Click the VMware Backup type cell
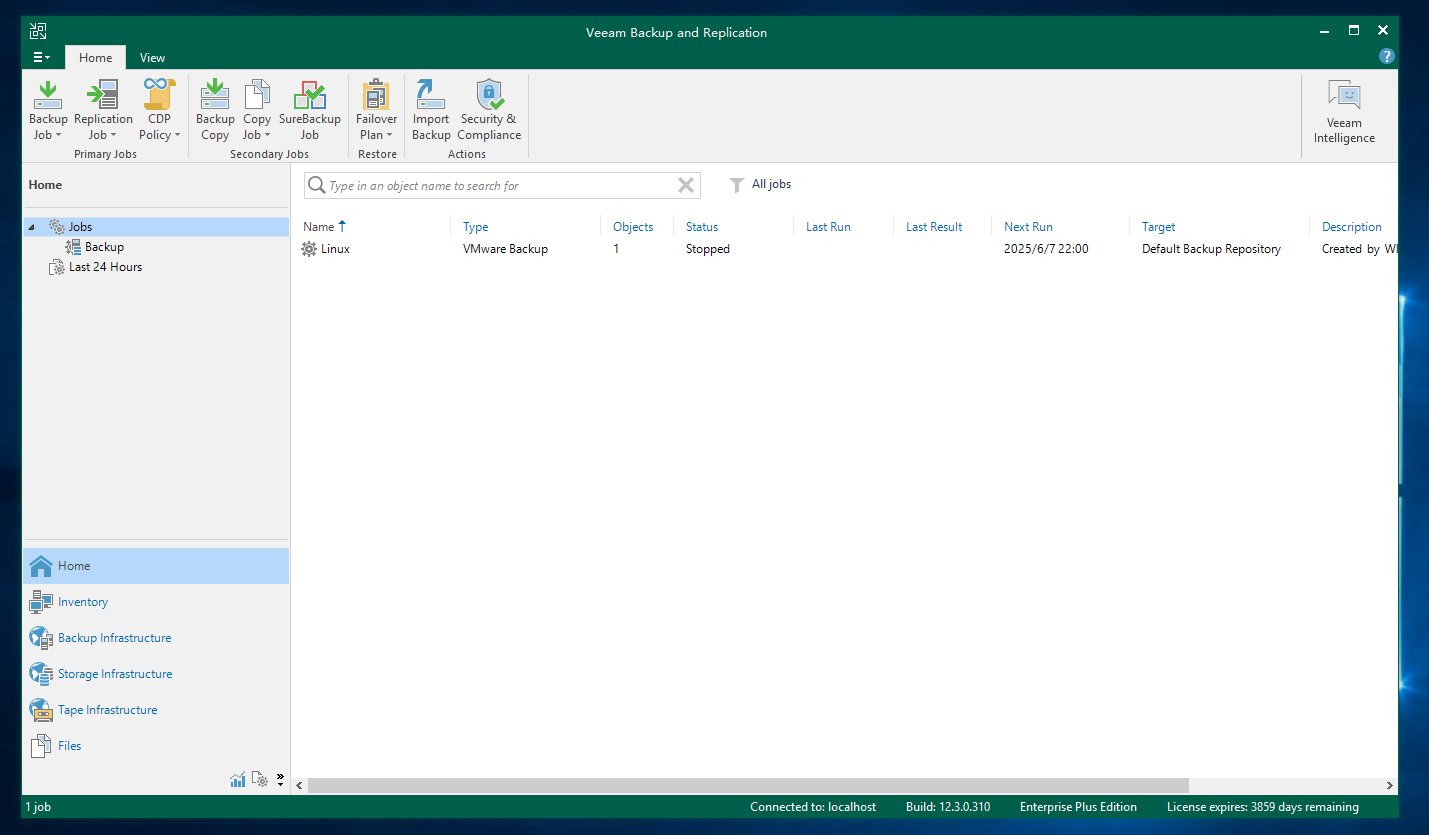The height and width of the screenshot is (835, 1429). [505, 249]
